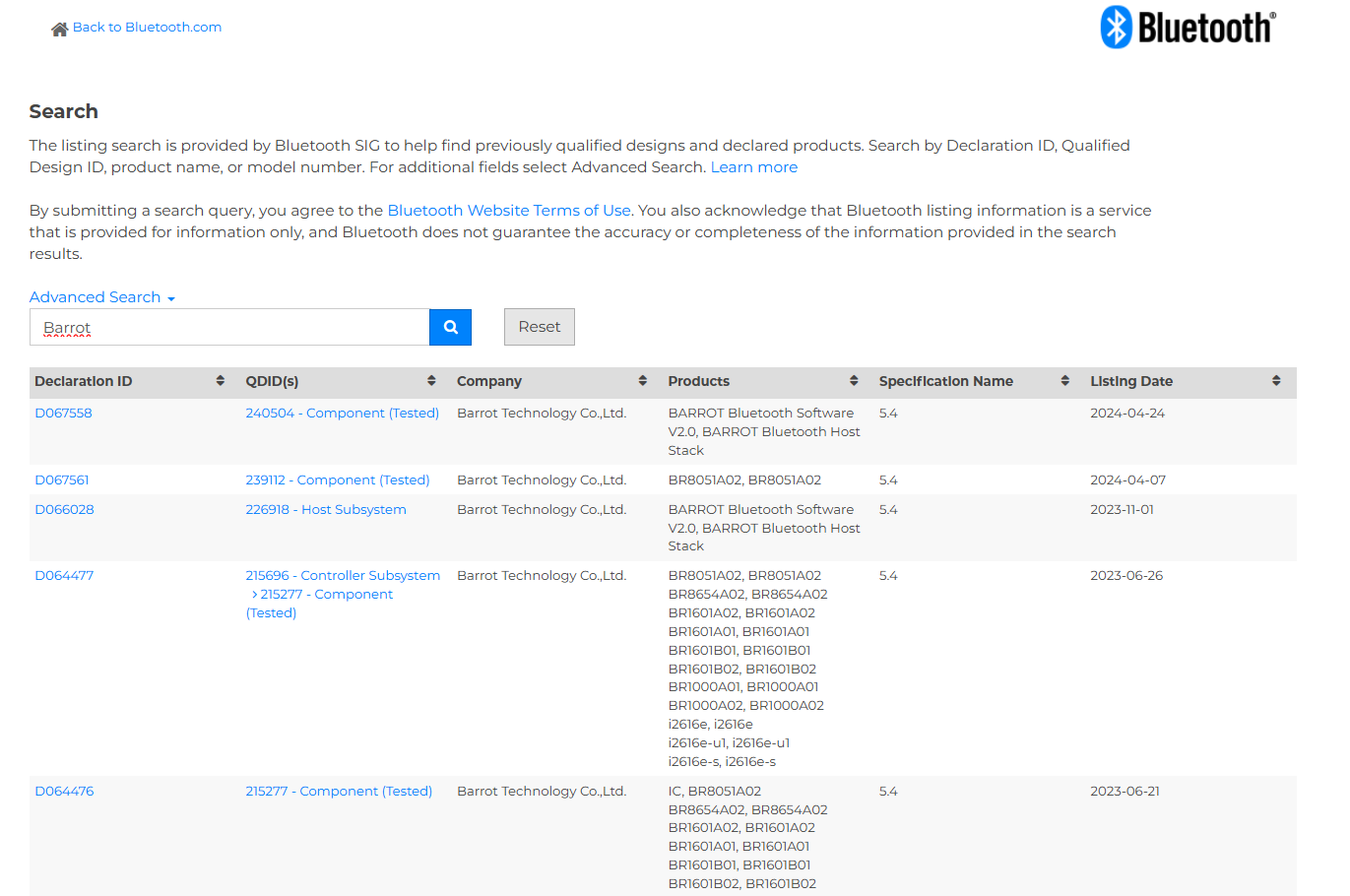The width and height of the screenshot is (1350, 896).
Task: Open declaration D064476
Action: click(x=64, y=792)
